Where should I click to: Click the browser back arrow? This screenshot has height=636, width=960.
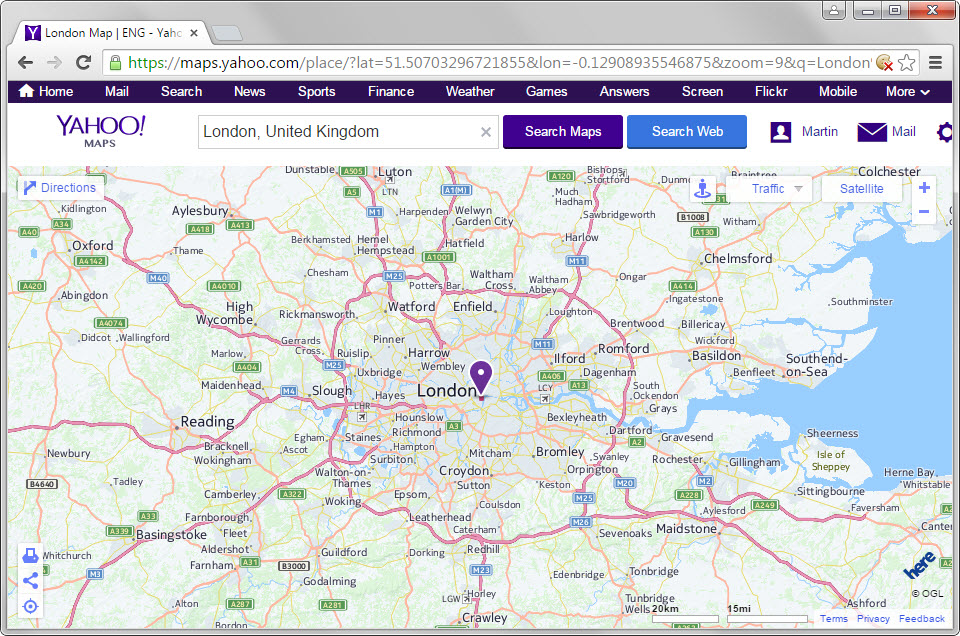tap(25, 62)
